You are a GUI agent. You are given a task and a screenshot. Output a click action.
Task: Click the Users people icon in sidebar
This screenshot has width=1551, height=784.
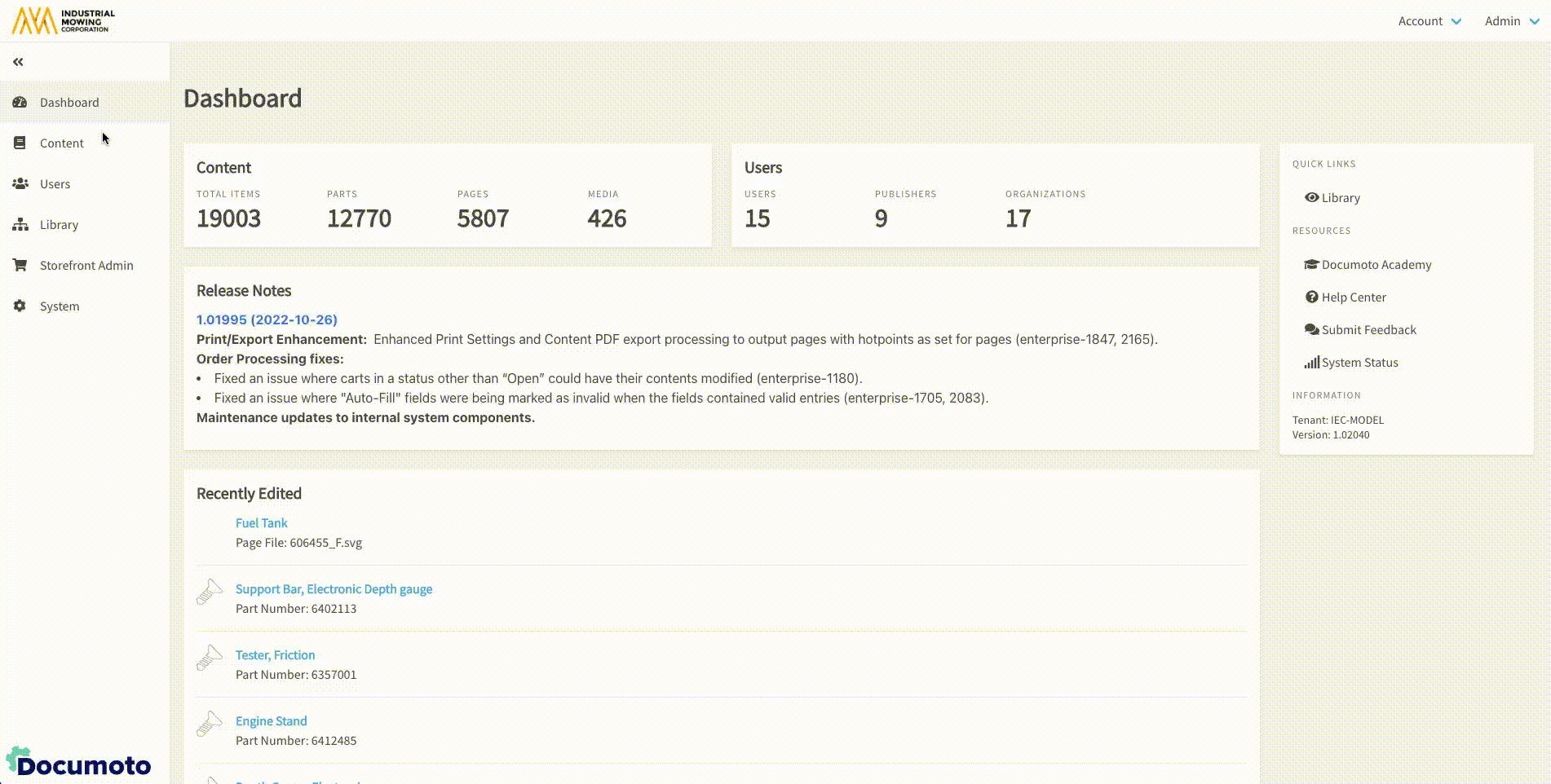pyautogui.click(x=20, y=184)
